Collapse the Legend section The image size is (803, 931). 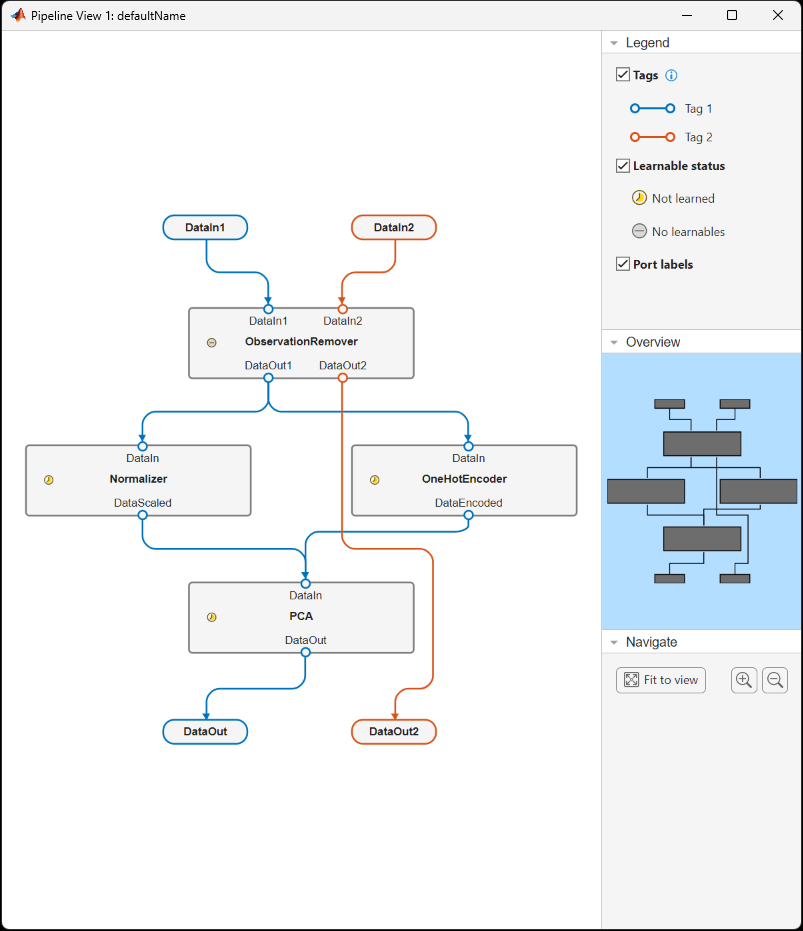click(x=613, y=43)
